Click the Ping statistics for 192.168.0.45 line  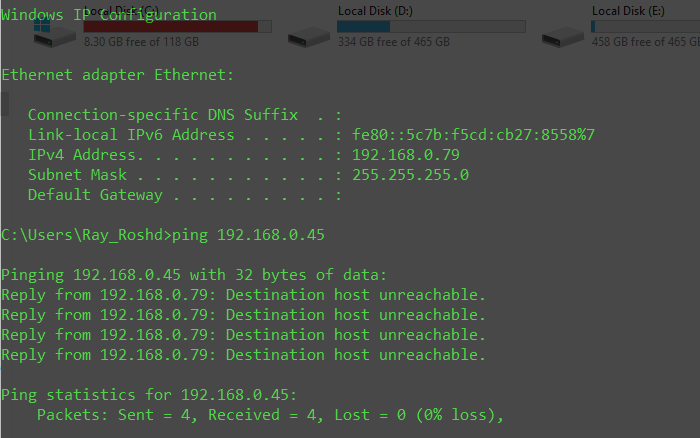coord(149,395)
